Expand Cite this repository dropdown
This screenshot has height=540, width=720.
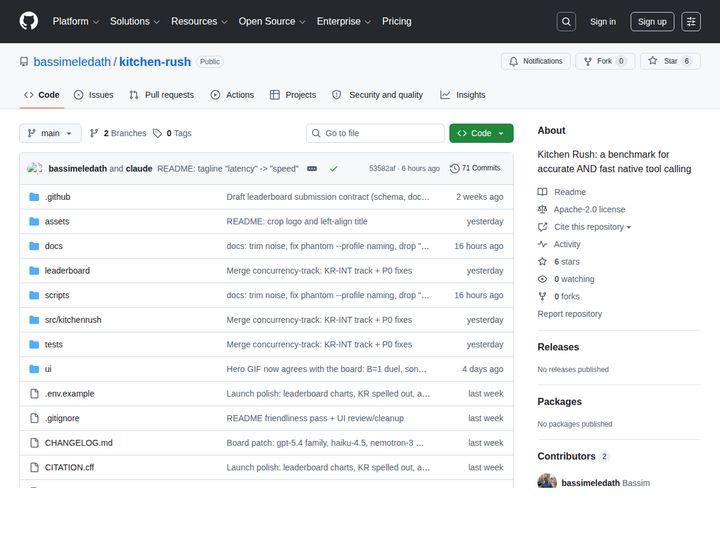coord(592,227)
